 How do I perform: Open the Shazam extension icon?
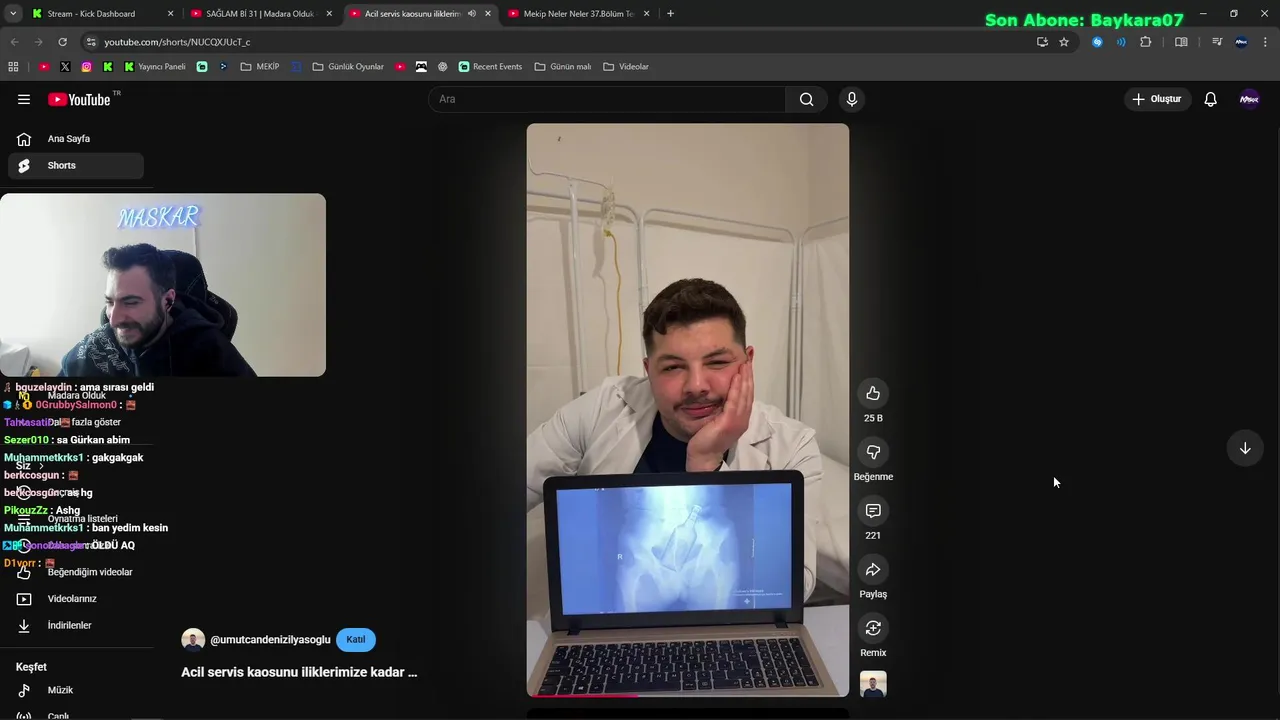coord(1097,42)
